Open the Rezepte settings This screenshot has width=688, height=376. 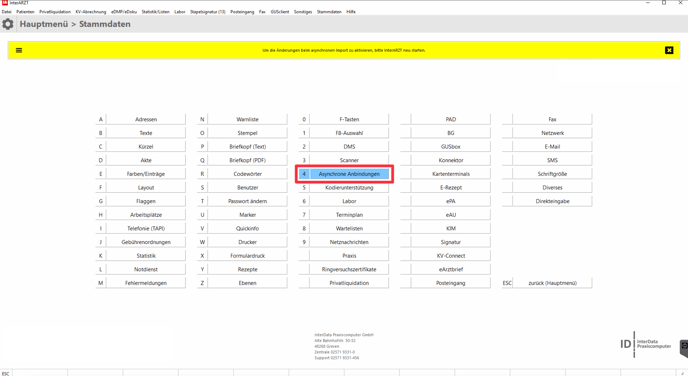point(247,269)
